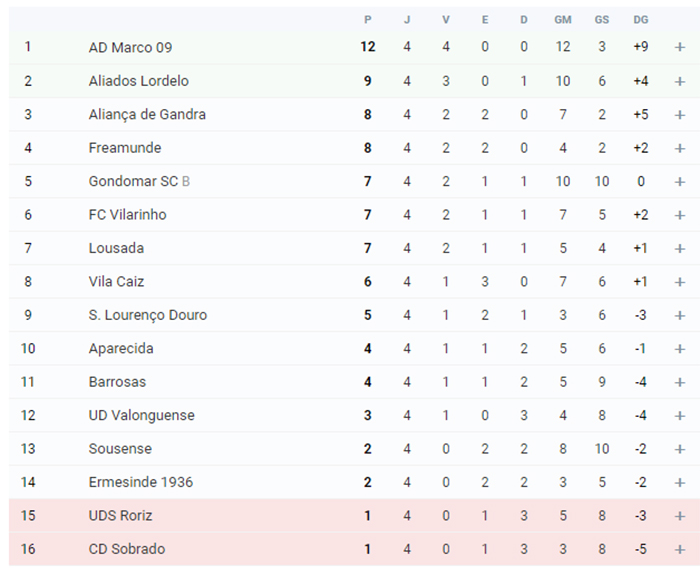Open plus icon on Freamunde row
Image resolution: width=700 pixels, height=575 pixels.
679,148
